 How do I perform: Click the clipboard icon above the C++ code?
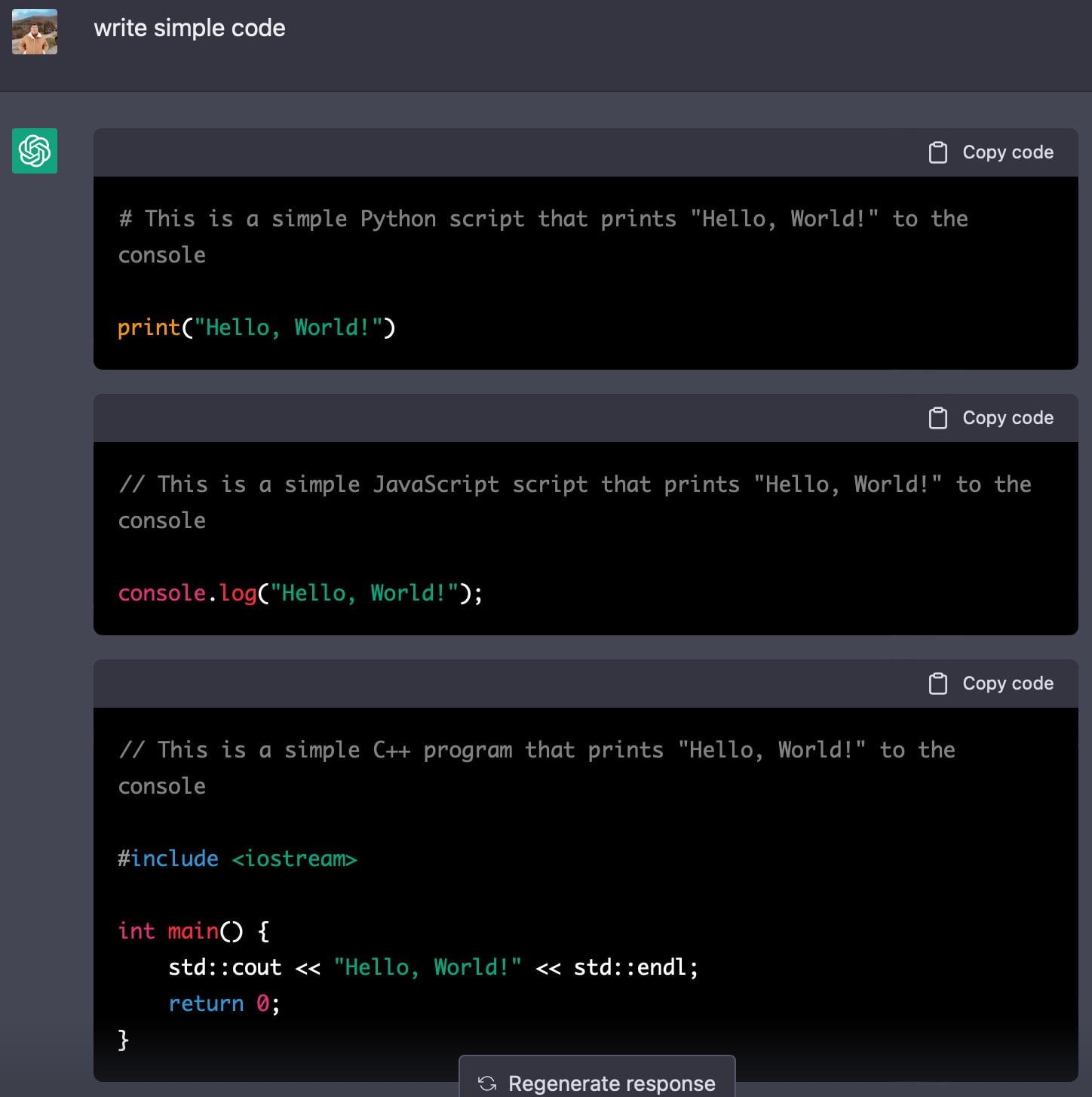pyautogui.click(x=937, y=684)
